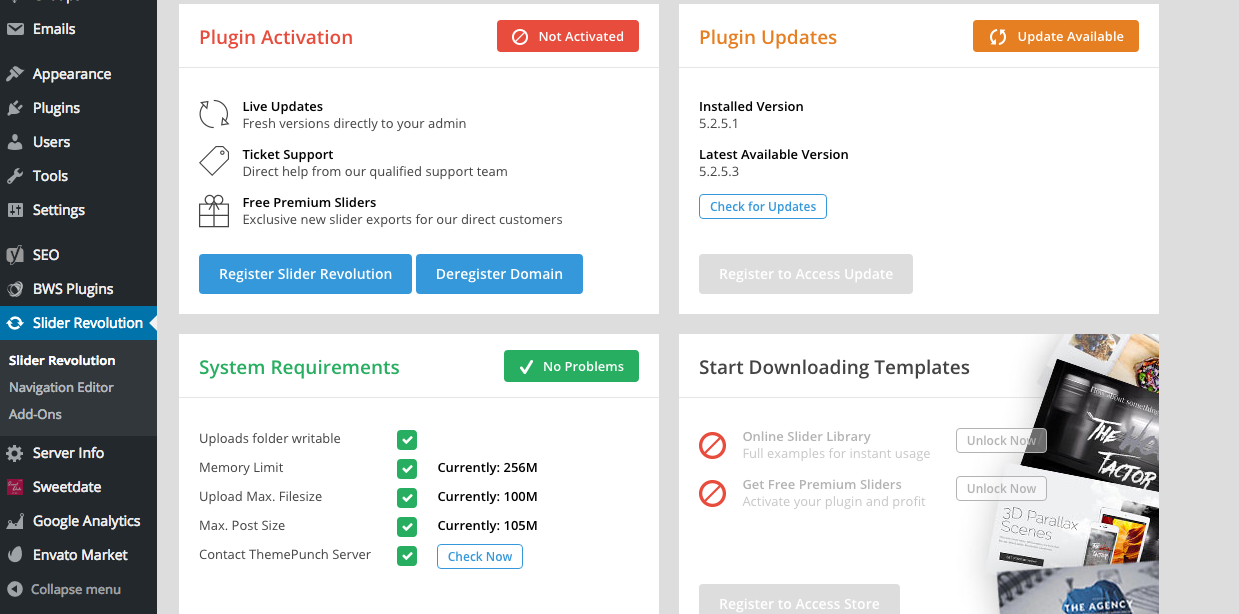Click the Server Info gear icon

[15, 453]
